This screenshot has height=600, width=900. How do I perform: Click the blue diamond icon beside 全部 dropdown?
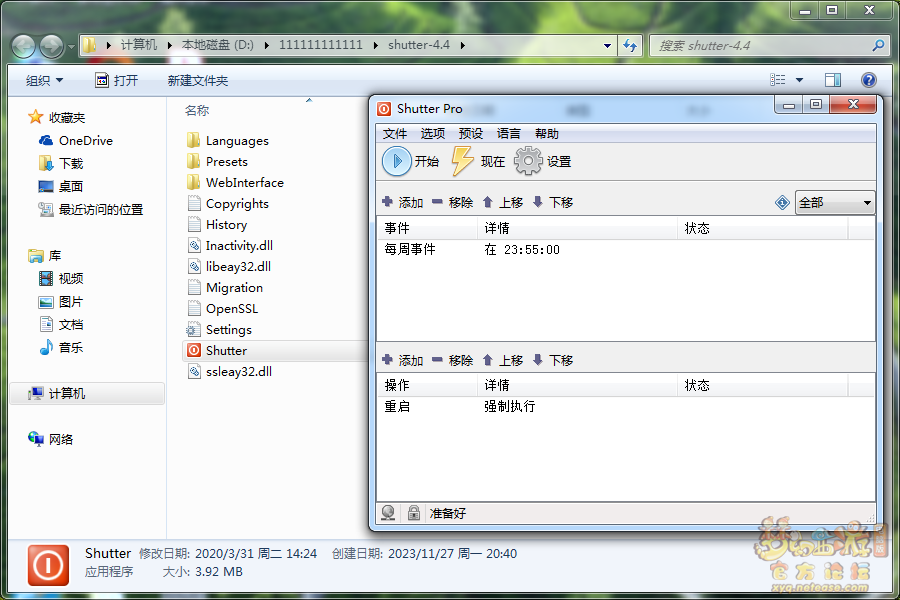782,202
